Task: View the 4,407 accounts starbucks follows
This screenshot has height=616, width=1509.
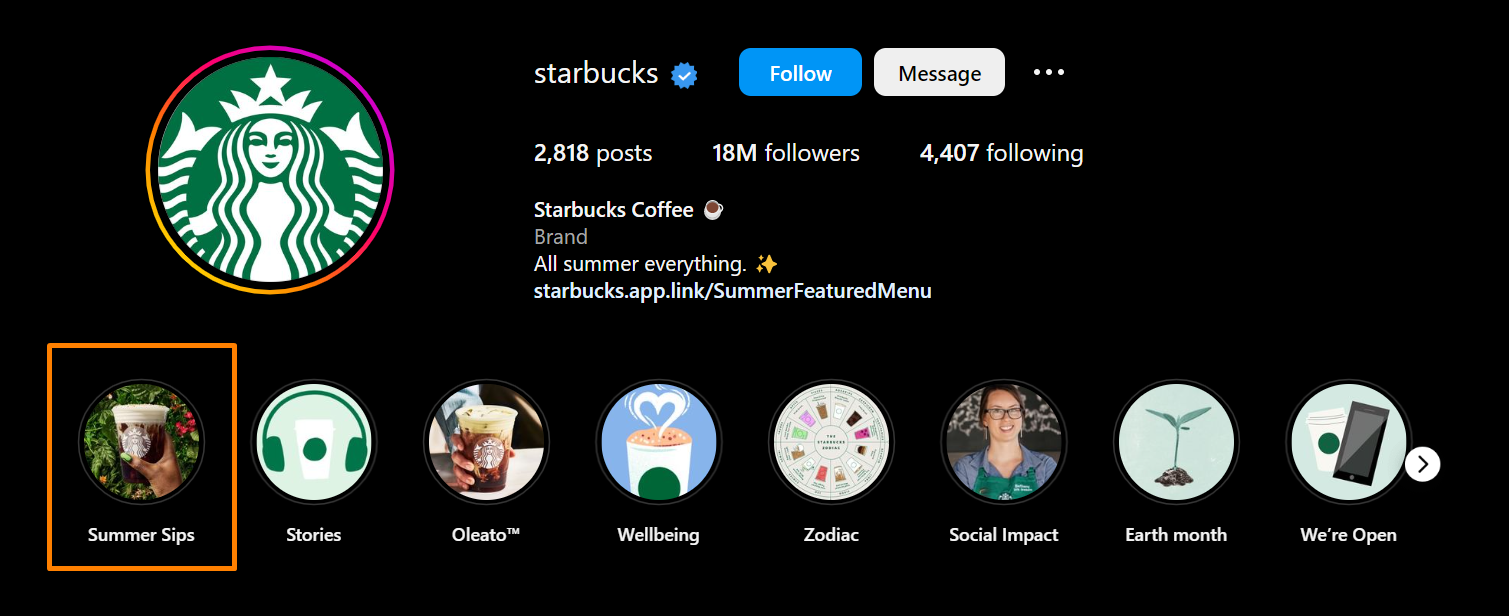Action: click(x=1000, y=152)
